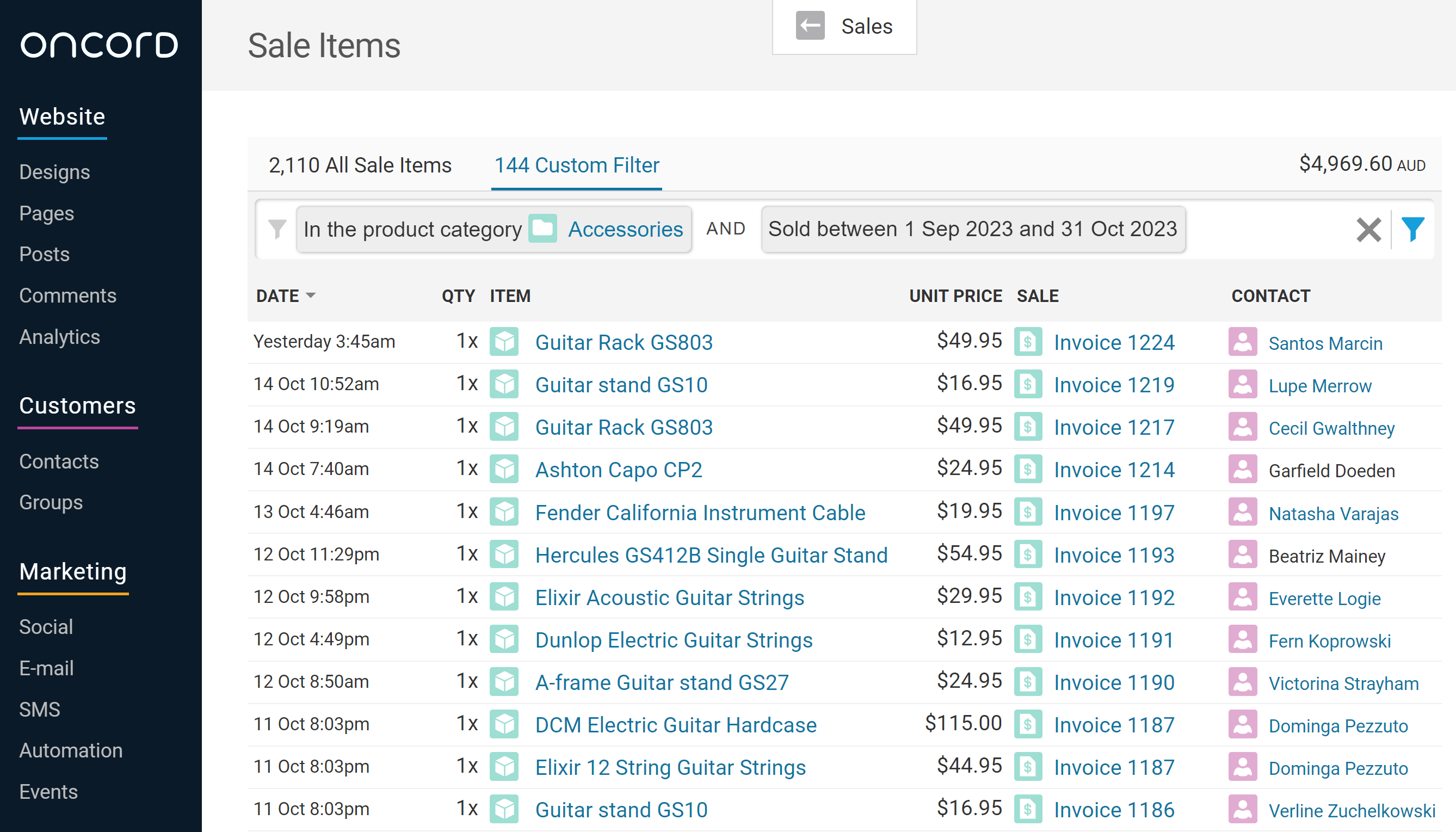This screenshot has height=832, width=1456.
Task: Click product cube icon for Ashton Capo CP2
Action: point(504,469)
